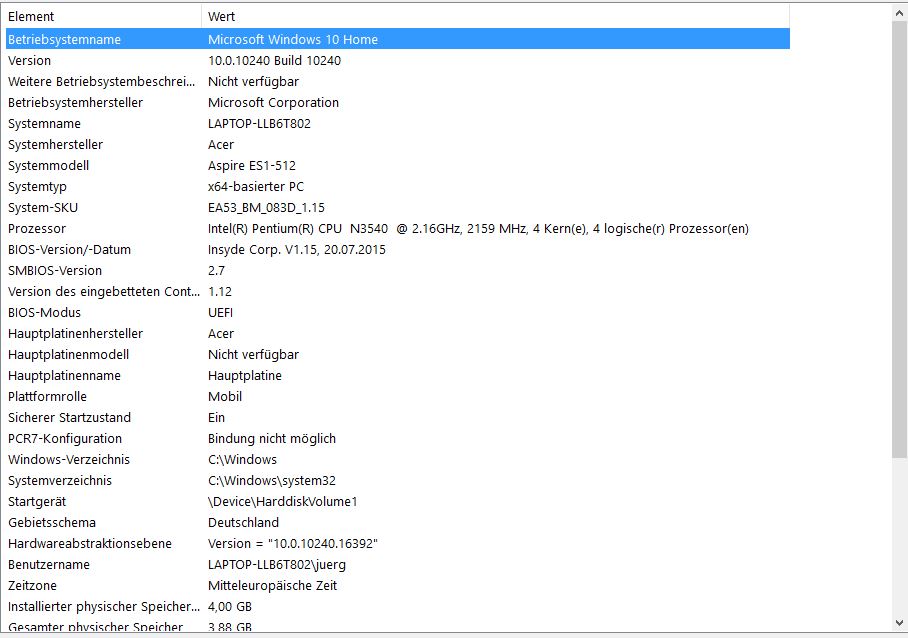Select the Version row label
Image resolution: width=908 pixels, height=638 pixels.
click(x=30, y=60)
